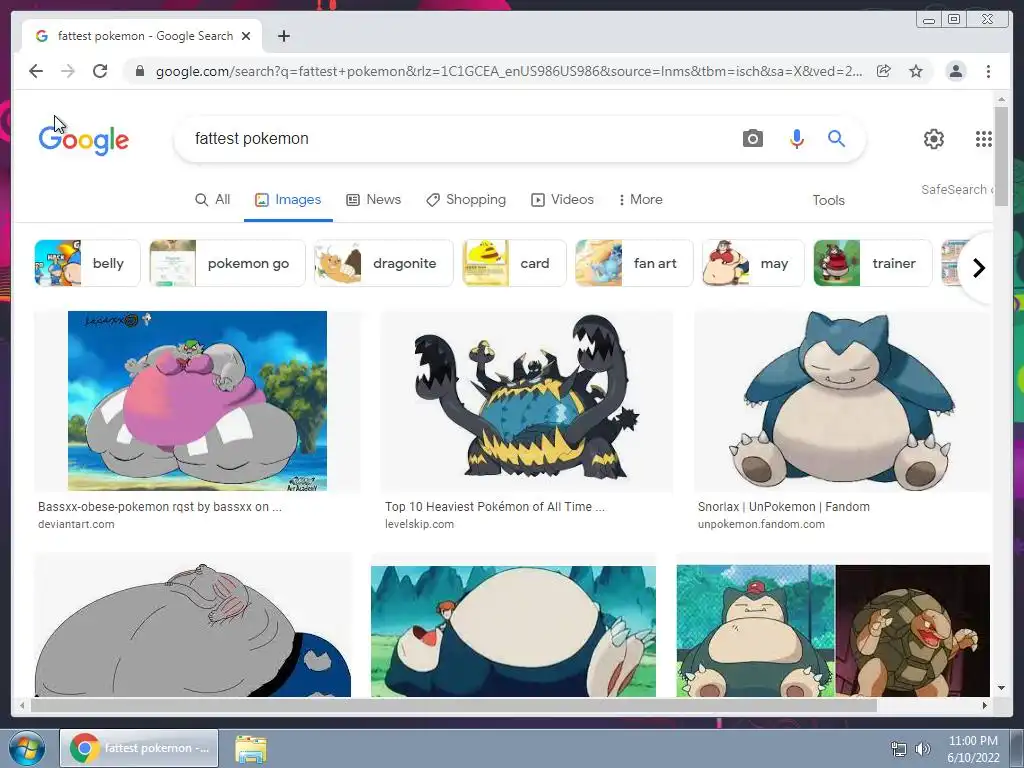Expand the More search options
Image resolution: width=1024 pixels, height=768 pixels.
(x=640, y=200)
